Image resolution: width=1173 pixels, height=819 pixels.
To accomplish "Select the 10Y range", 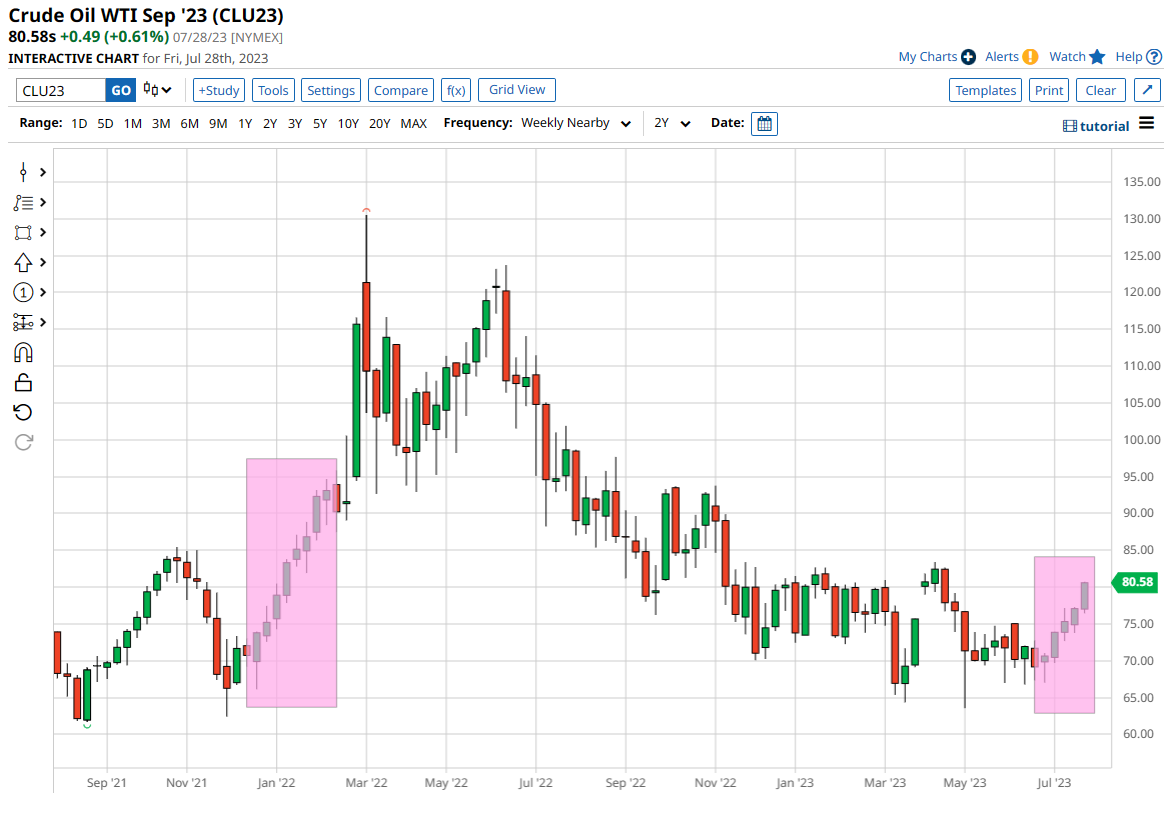I will coord(348,123).
